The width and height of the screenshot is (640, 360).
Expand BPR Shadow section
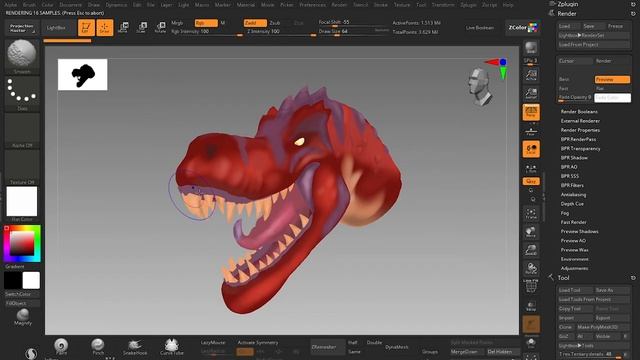click(x=574, y=158)
